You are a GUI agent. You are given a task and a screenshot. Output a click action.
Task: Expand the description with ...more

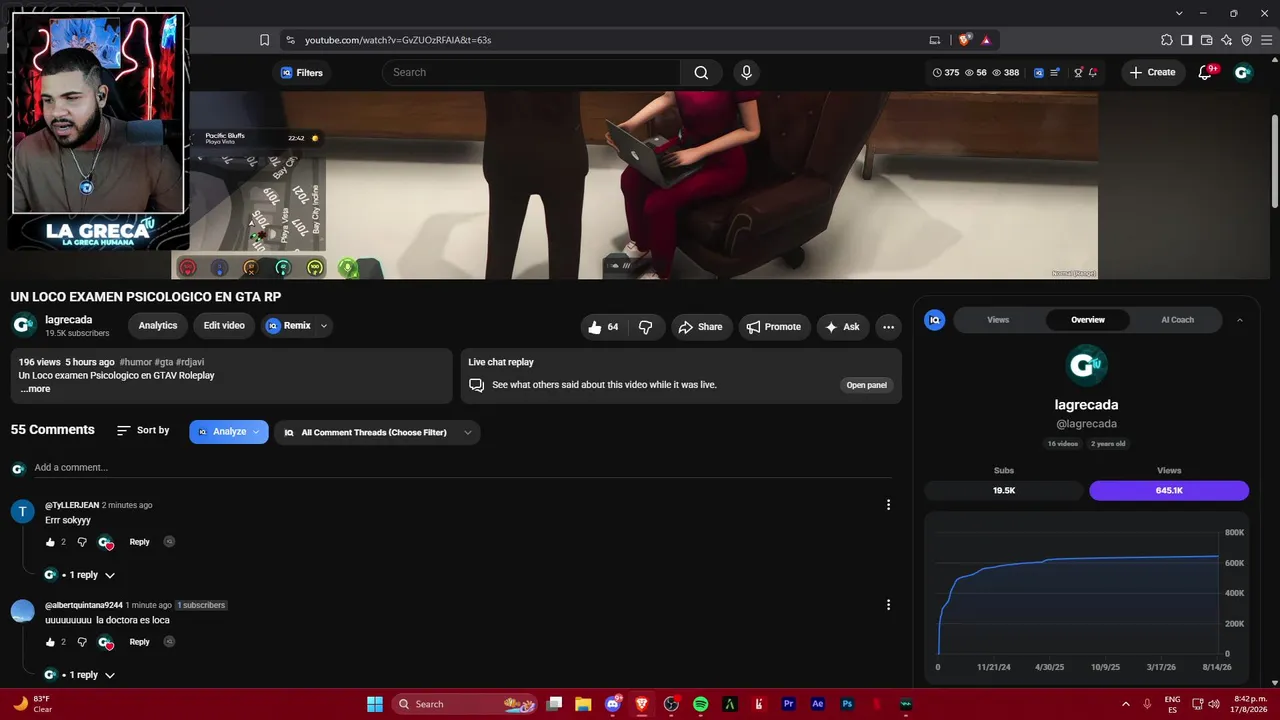tap(35, 389)
